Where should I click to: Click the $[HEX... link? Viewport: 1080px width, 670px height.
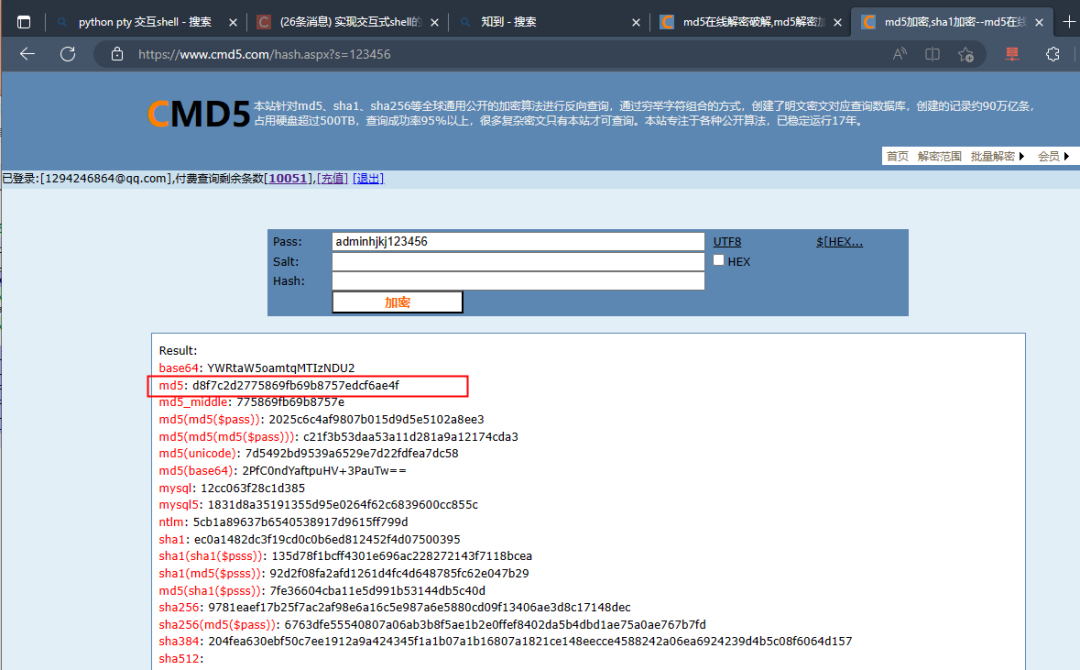tap(839, 242)
